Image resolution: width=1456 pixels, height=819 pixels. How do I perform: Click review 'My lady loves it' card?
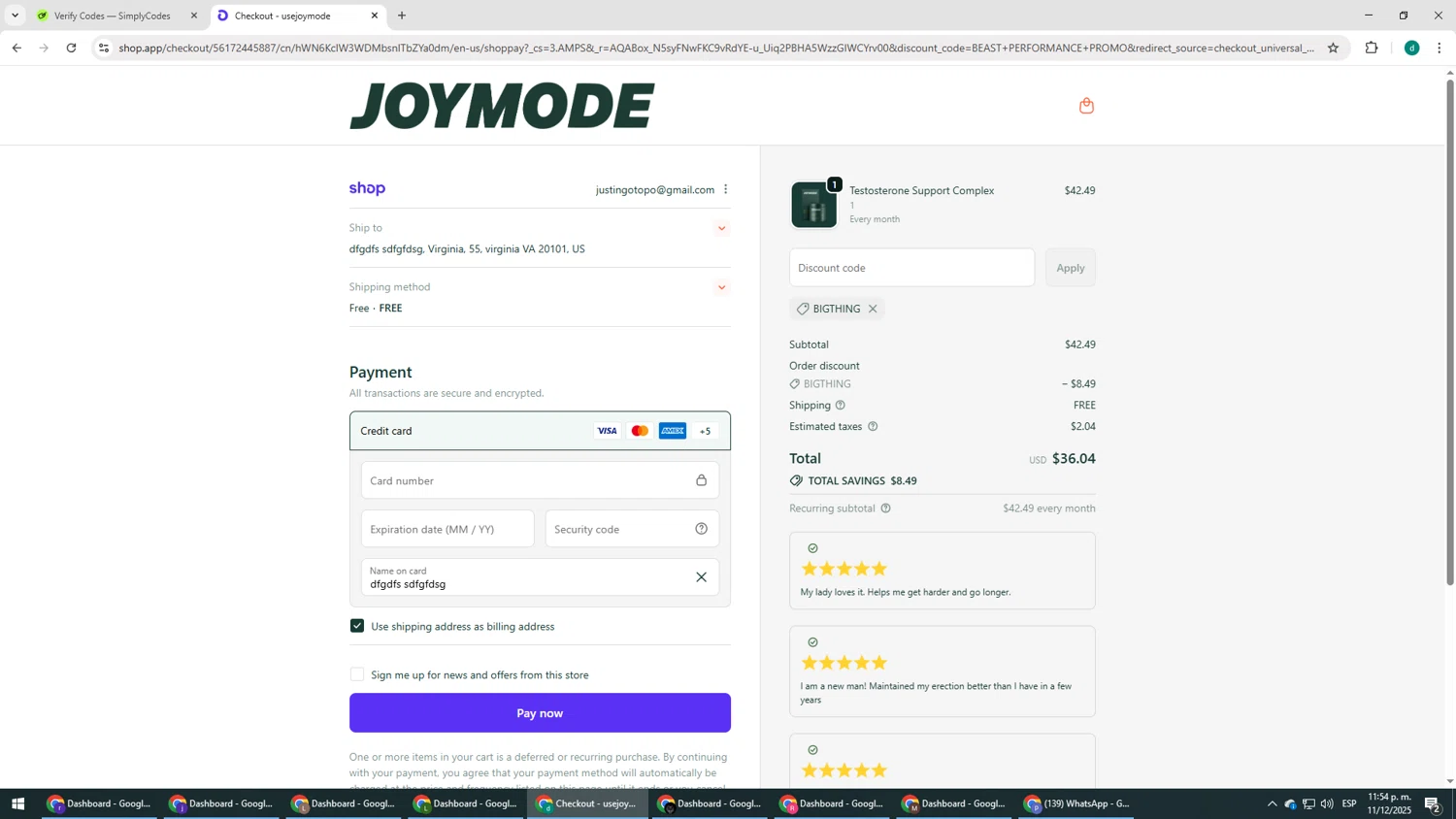(943, 571)
